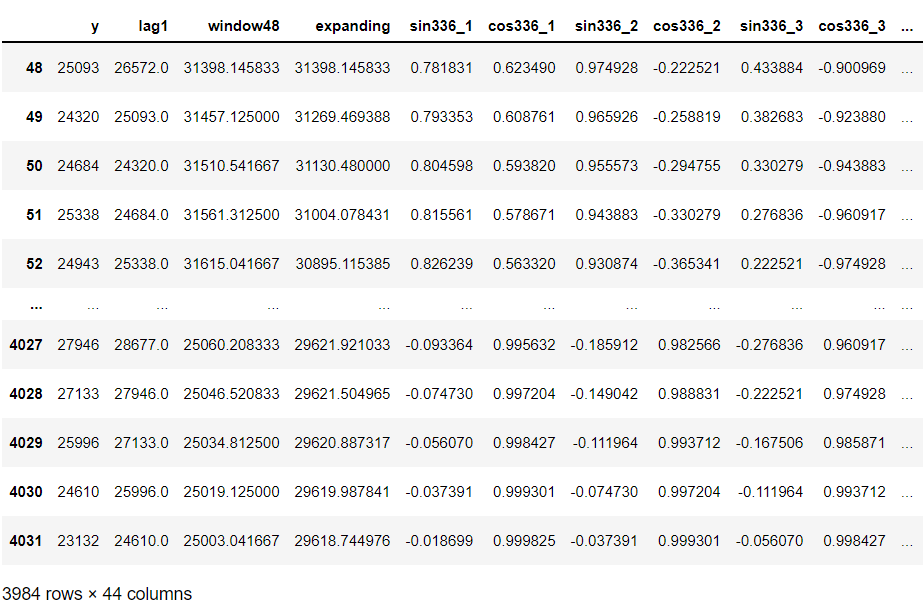Click the y value 23132 in last row
The height and width of the screenshot is (610, 923).
click(x=79, y=541)
